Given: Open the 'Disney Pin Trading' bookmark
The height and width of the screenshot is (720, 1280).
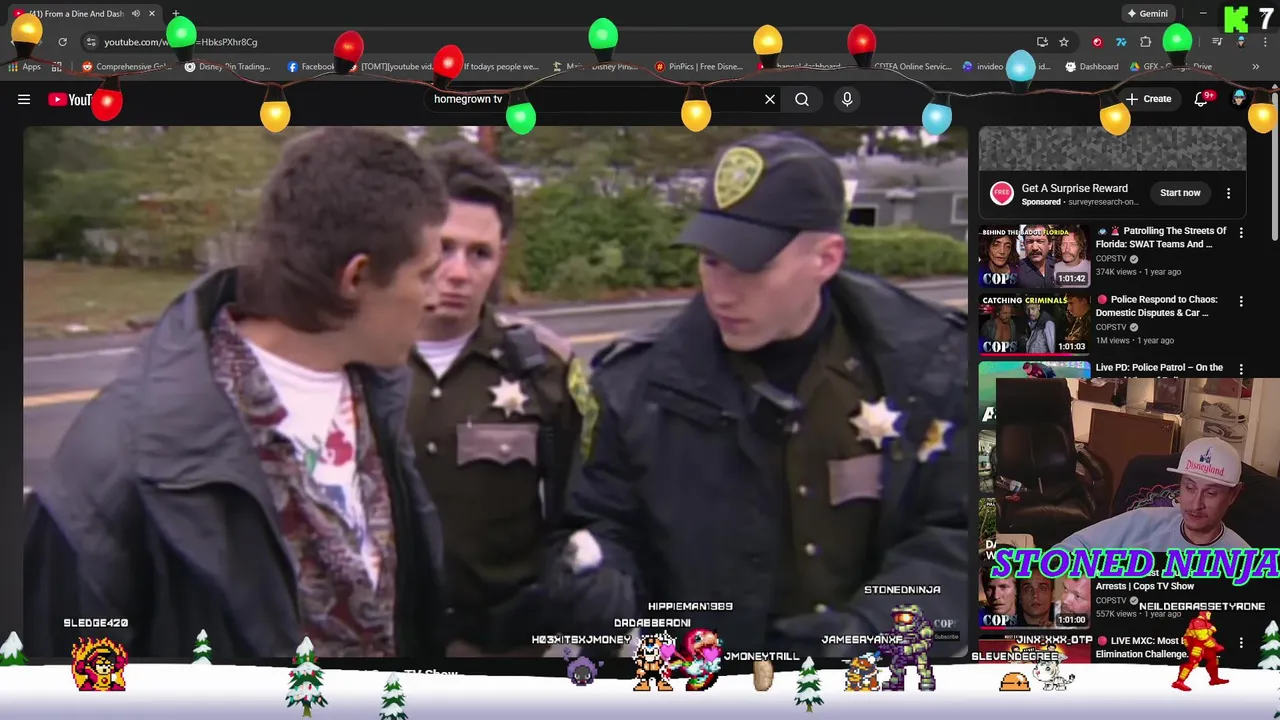Looking at the screenshot, I should 227,67.
